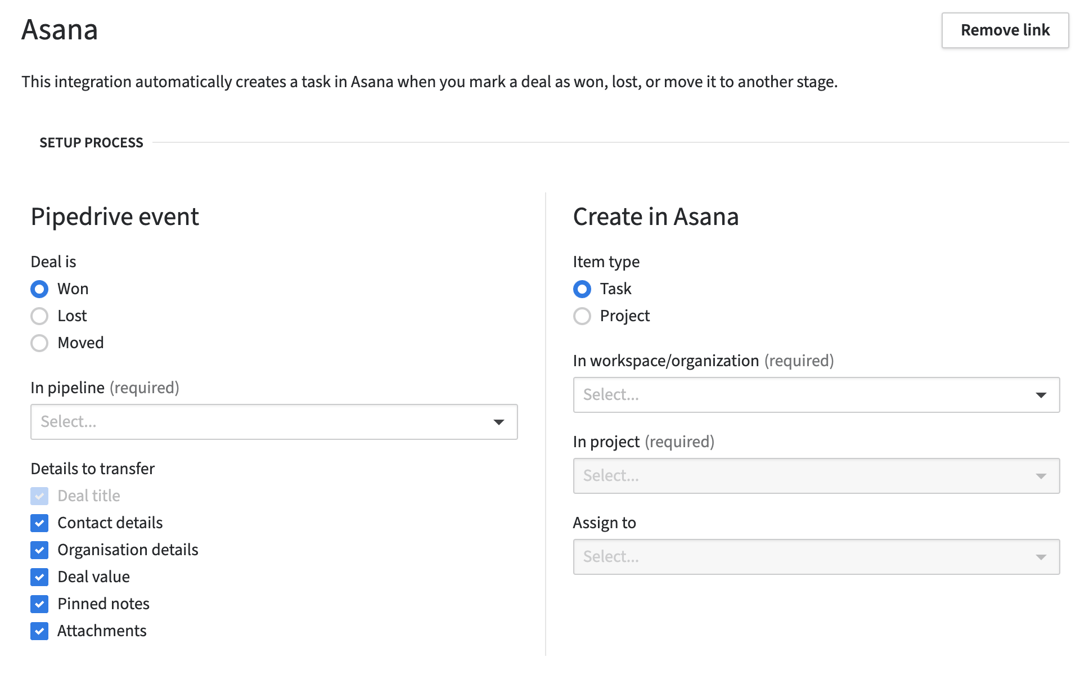This screenshot has width=1080, height=675.
Task: Click the Asana heading
Action: coord(59,30)
